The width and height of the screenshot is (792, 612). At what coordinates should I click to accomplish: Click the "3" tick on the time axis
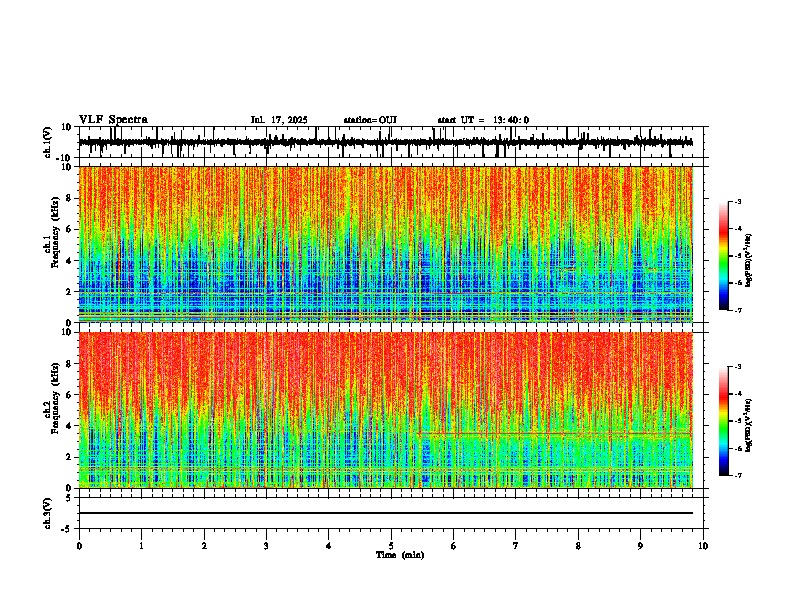pyautogui.click(x=266, y=546)
